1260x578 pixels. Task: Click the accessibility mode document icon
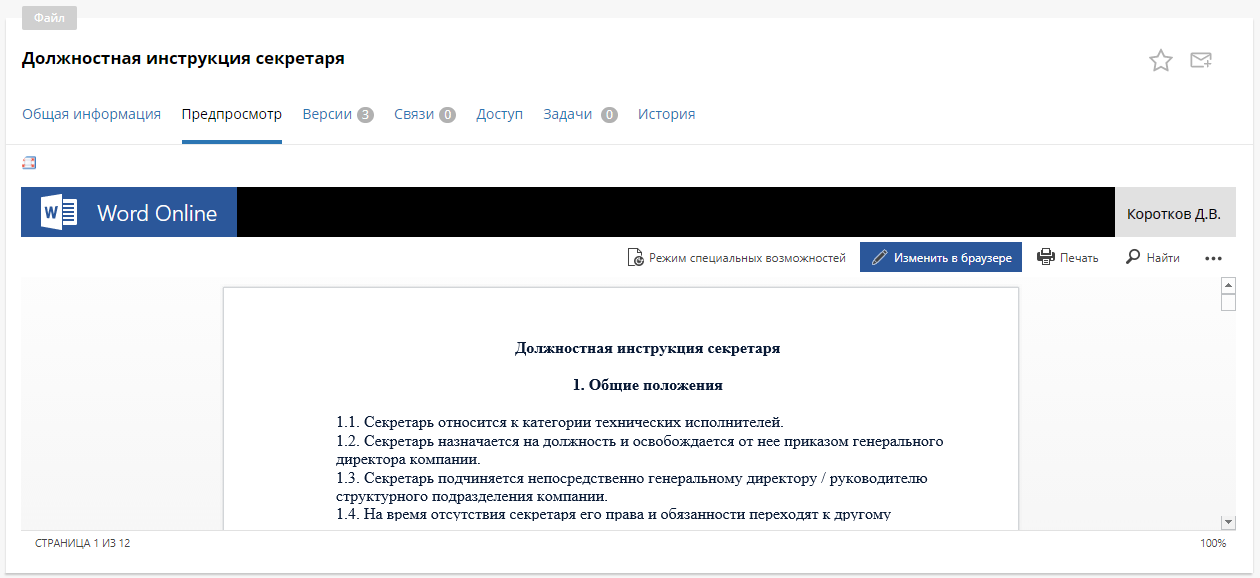point(636,257)
